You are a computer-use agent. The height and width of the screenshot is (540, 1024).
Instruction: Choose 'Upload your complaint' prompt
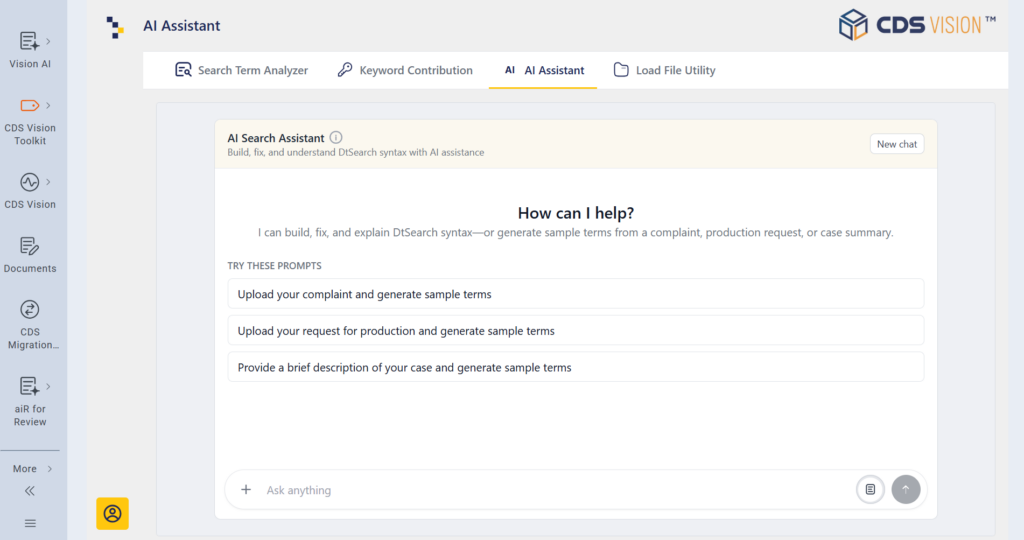[575, 294]
